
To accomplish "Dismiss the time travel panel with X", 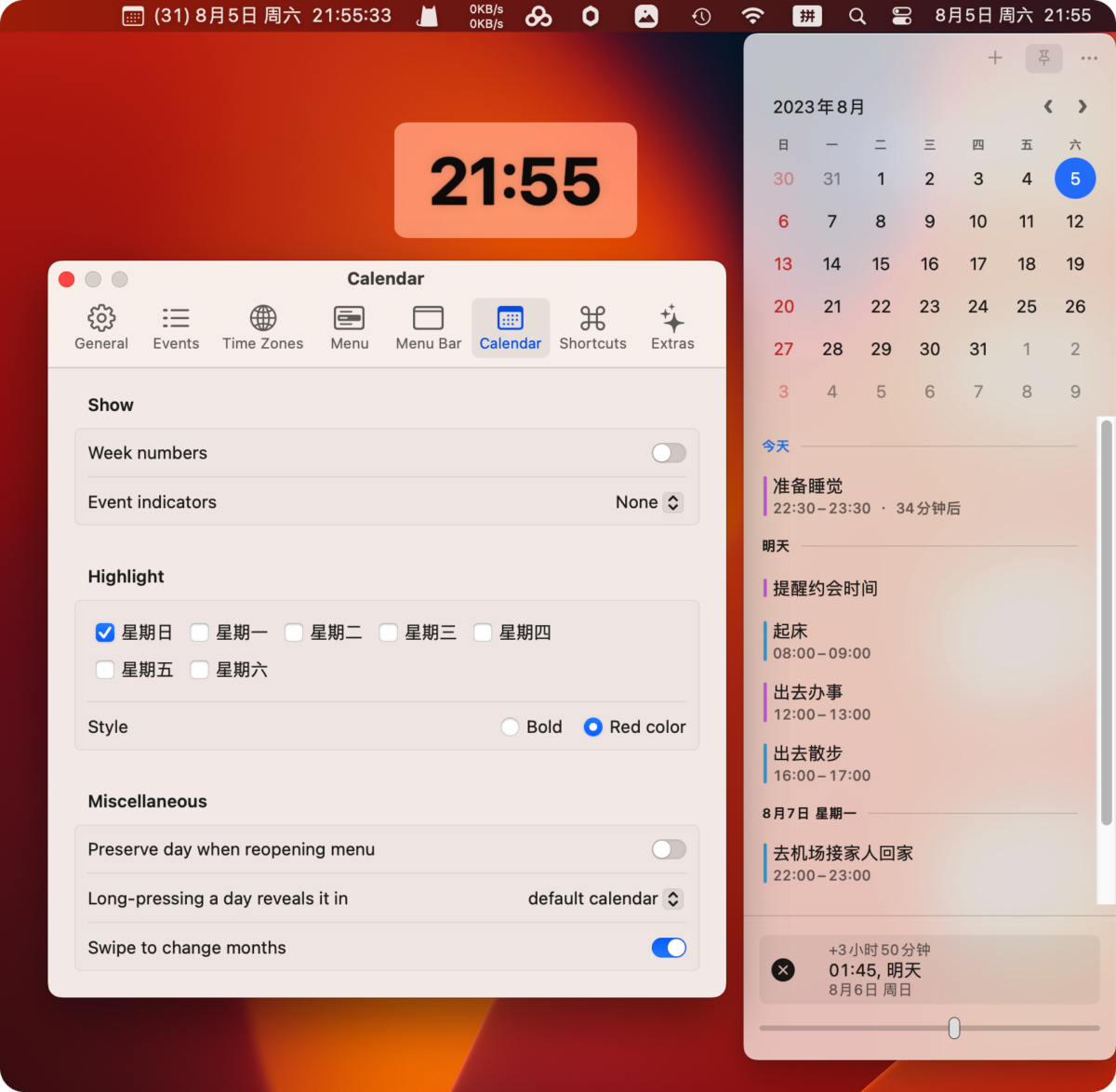I will pyautogui.click(x=783, y=970).
